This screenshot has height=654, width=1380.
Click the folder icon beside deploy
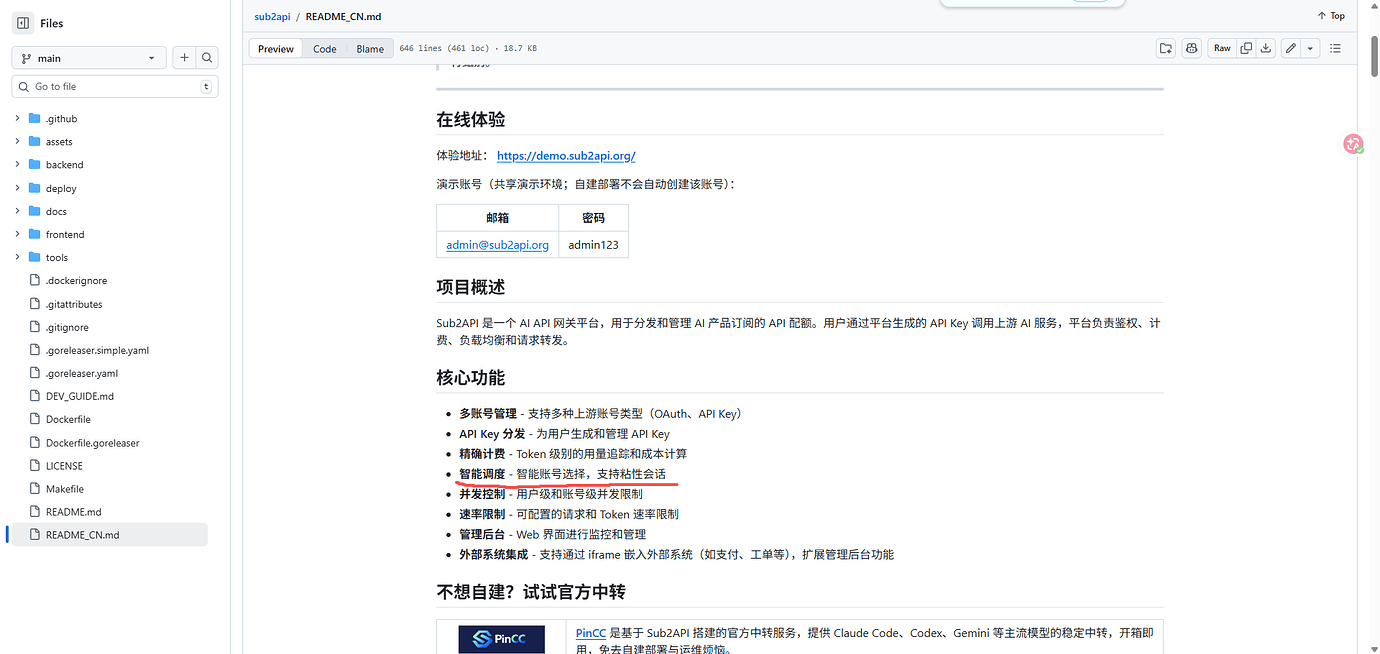click(35, 188)
